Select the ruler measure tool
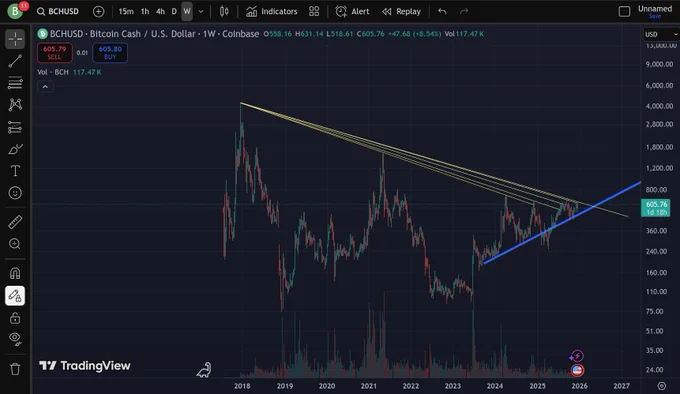680x394 pixels. coord(15,222)
